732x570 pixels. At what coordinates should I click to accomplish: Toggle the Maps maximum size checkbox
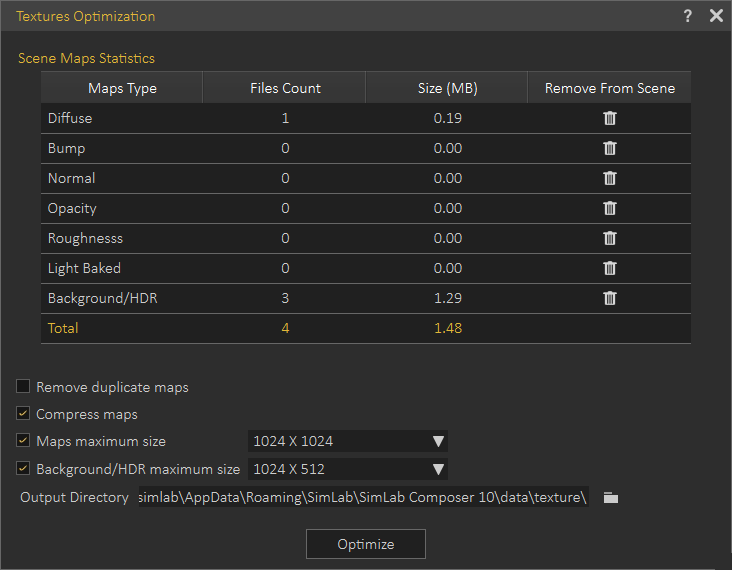point(23,441)
